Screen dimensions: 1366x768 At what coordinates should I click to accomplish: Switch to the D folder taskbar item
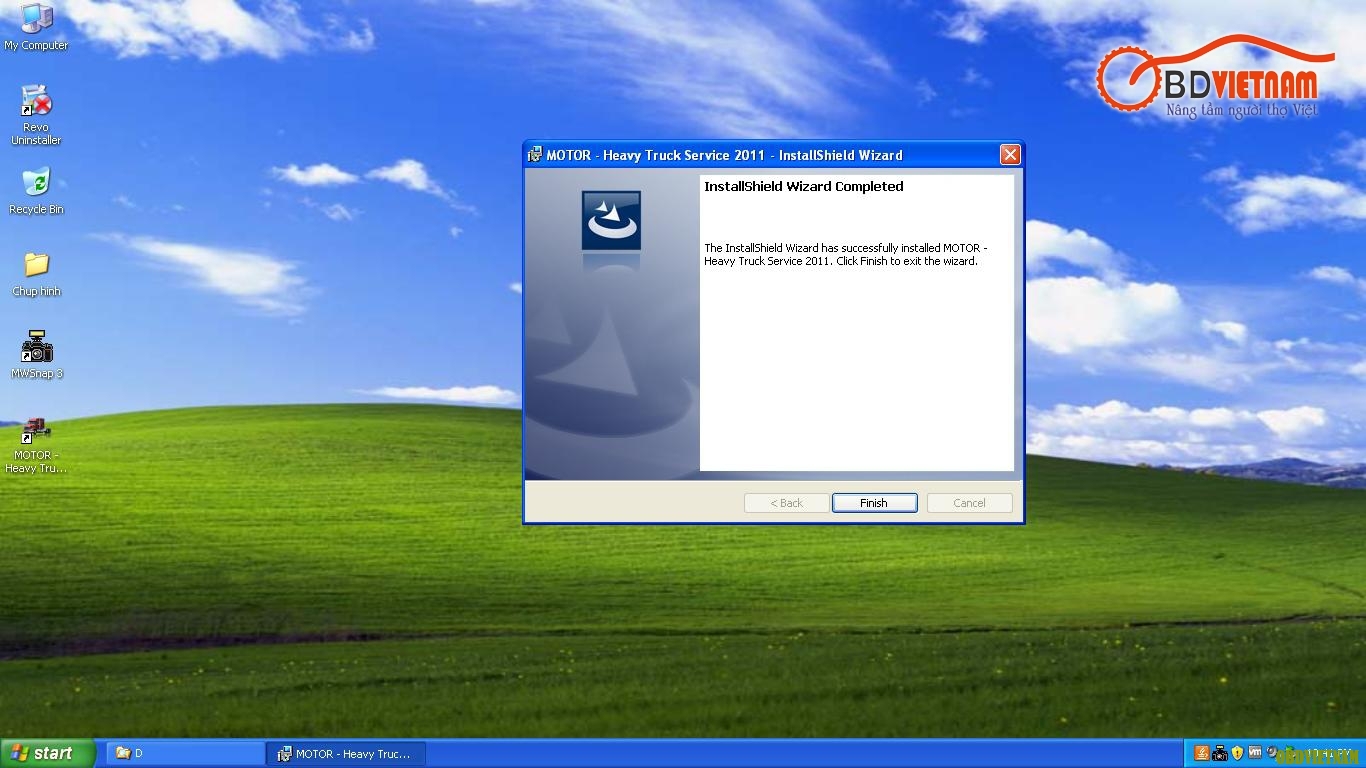pyautogui.click(x=185, y=753)
